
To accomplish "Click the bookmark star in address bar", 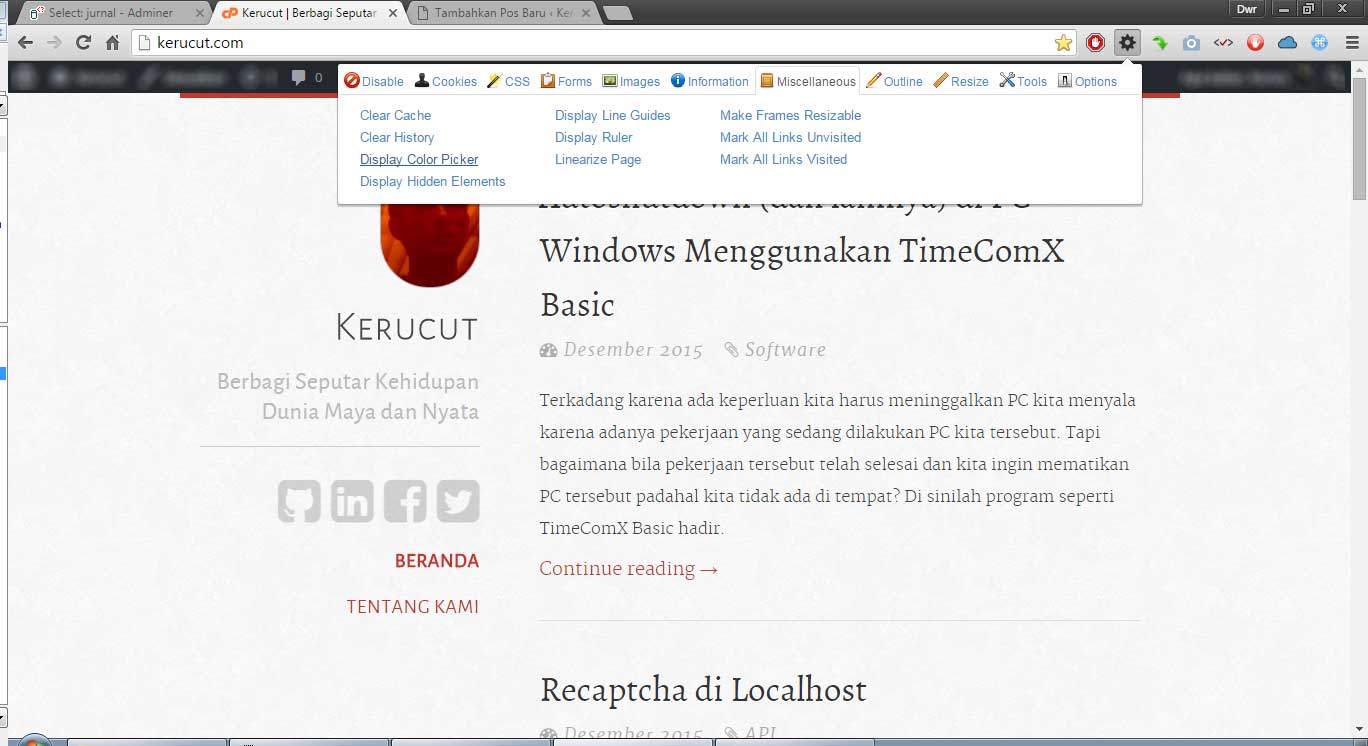I will [x=1063, y=43].
